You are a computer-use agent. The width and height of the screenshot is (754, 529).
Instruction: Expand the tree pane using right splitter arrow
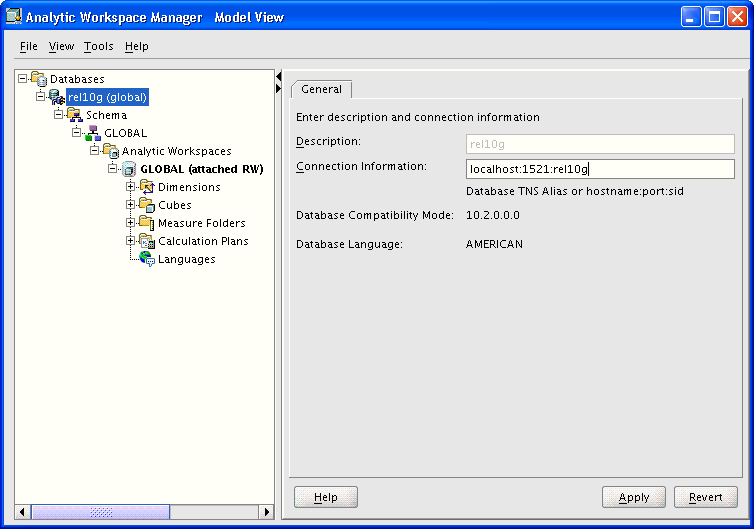coord(278,88)
